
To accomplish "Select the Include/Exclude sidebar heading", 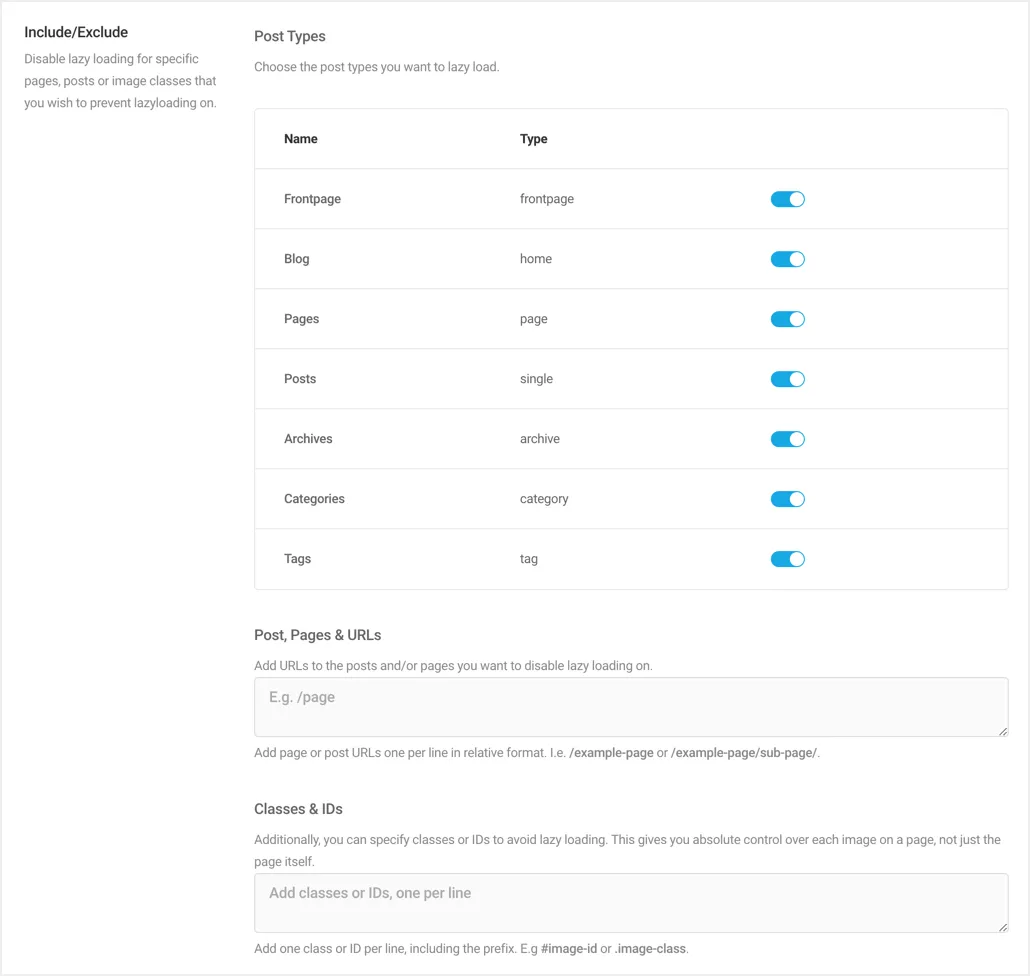I will pyautogui.click(x=76, y=31).
